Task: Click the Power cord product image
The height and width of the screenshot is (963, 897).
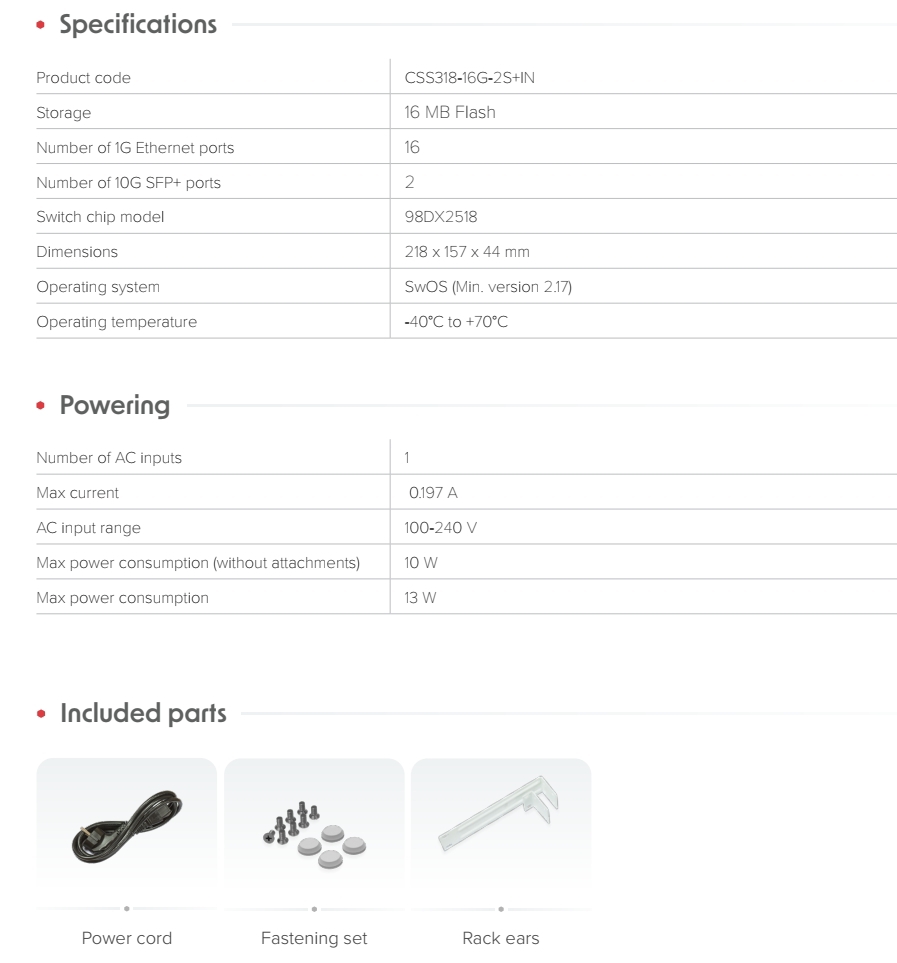Action: (127, 825)
